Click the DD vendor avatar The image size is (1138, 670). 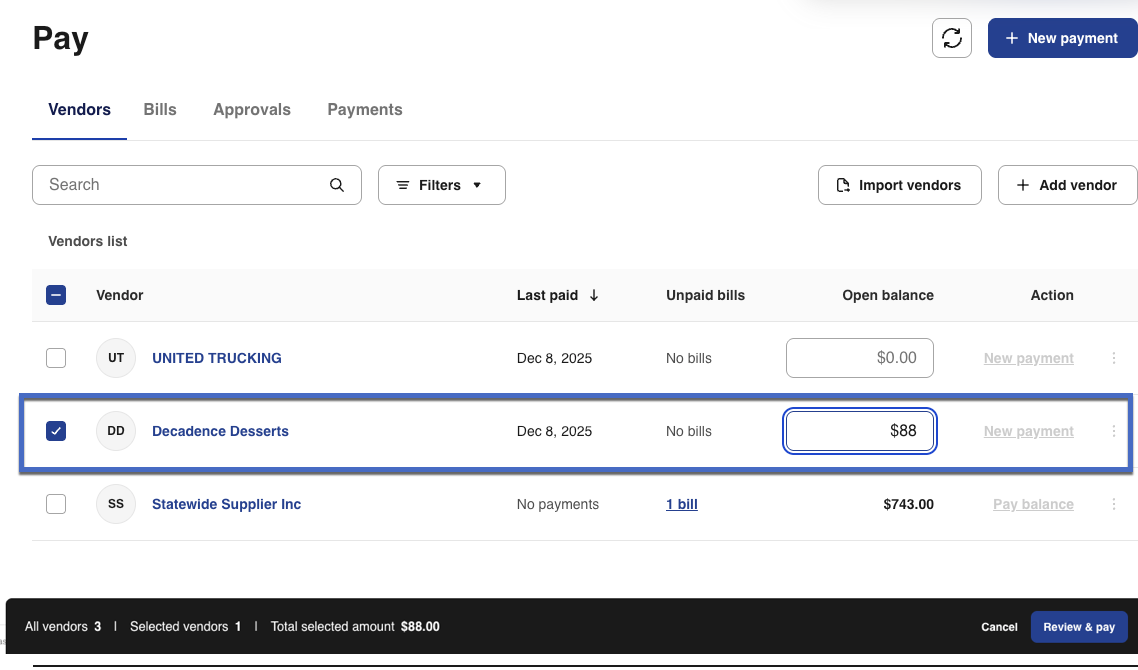click(116, 431)
